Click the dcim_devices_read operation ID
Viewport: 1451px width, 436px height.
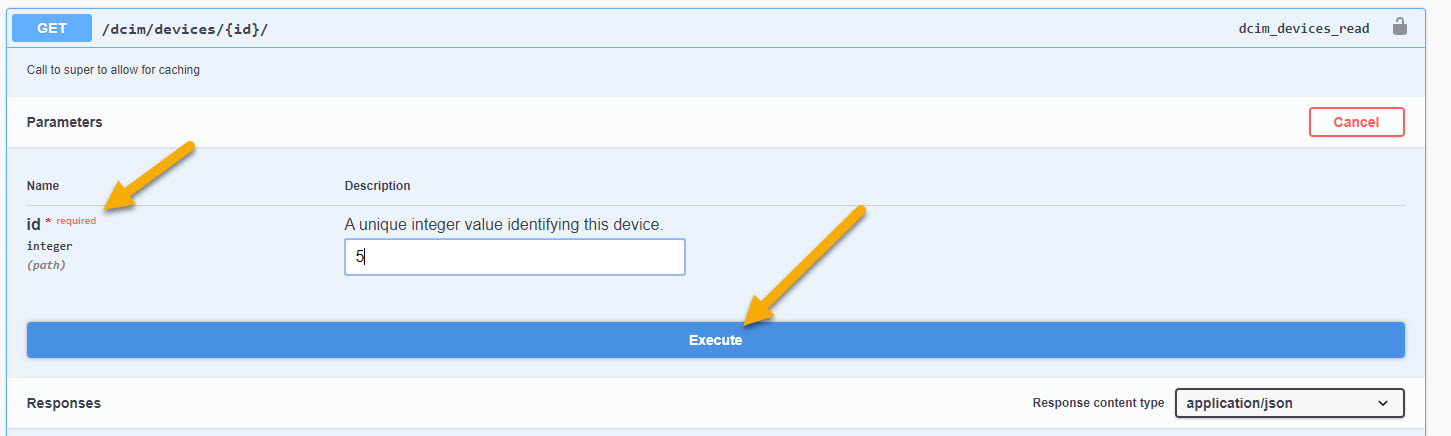pos(1303,29)
